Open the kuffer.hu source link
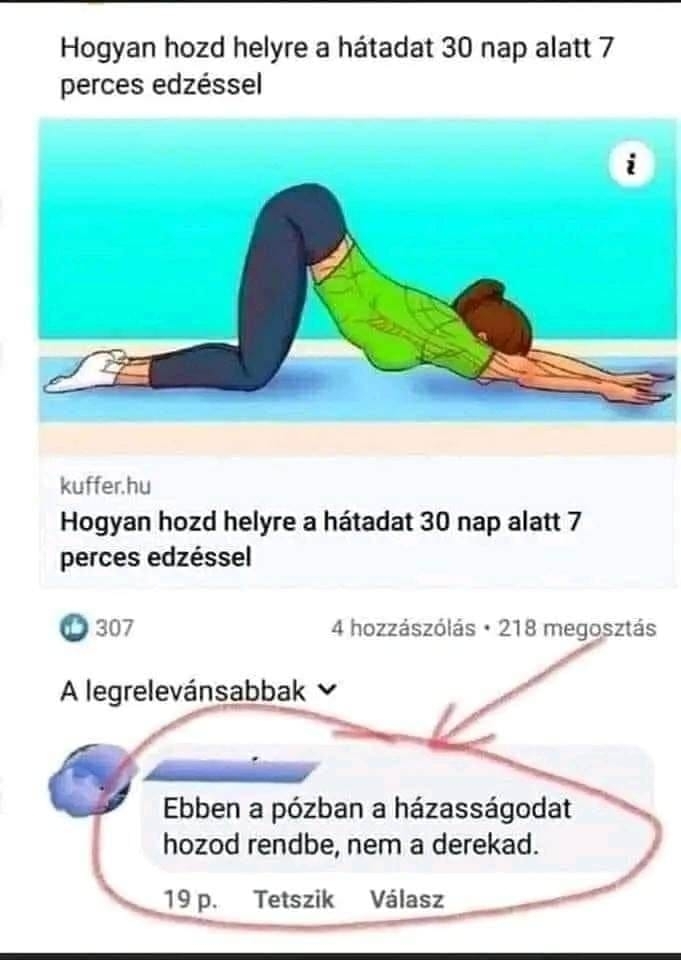 (105, 486)
